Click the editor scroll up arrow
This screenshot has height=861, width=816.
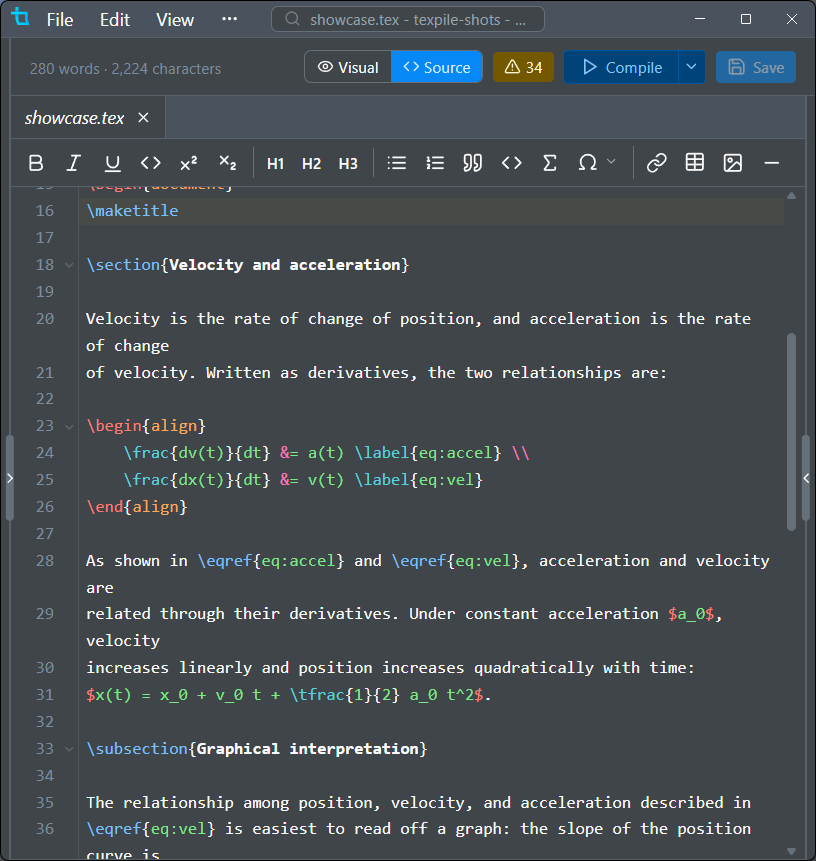(791, 195)
